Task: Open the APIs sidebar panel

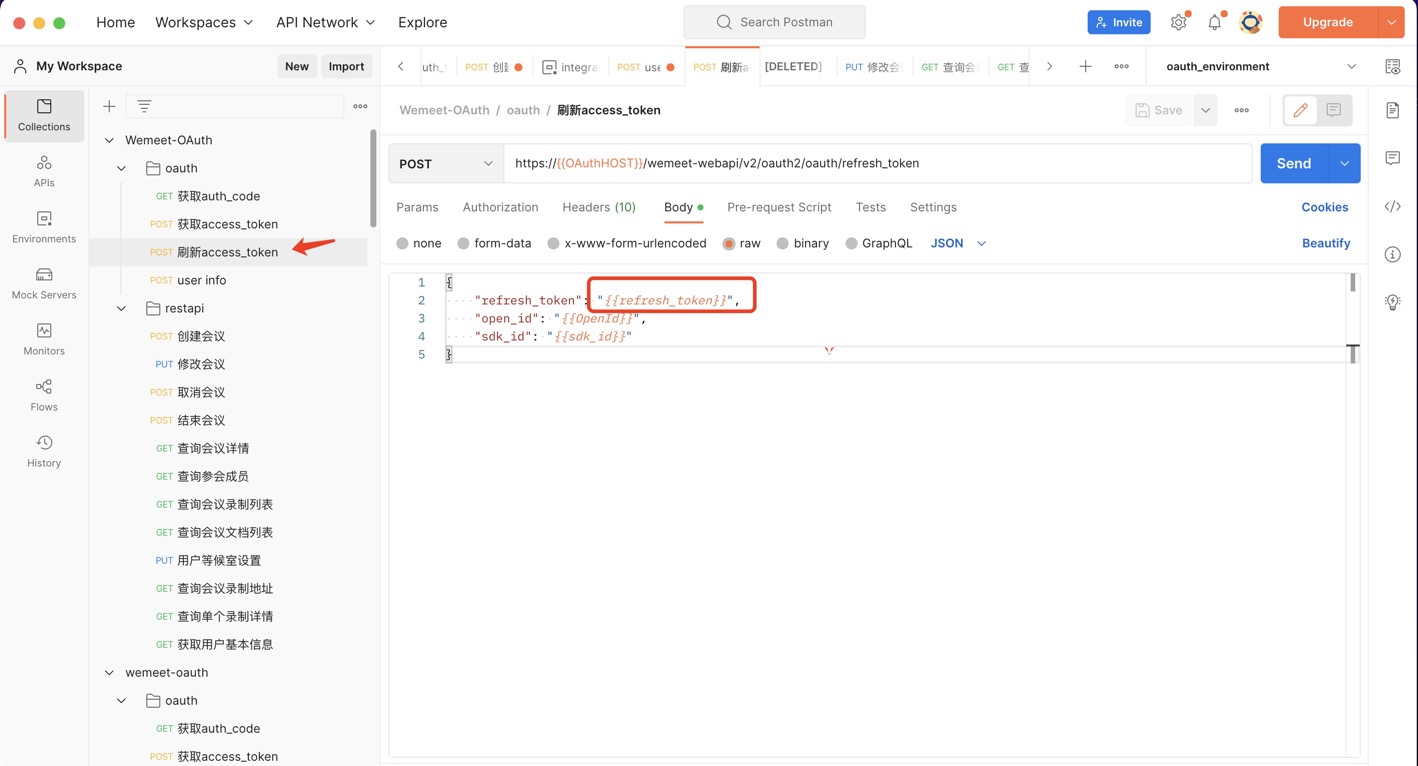Action: point(44,171)
